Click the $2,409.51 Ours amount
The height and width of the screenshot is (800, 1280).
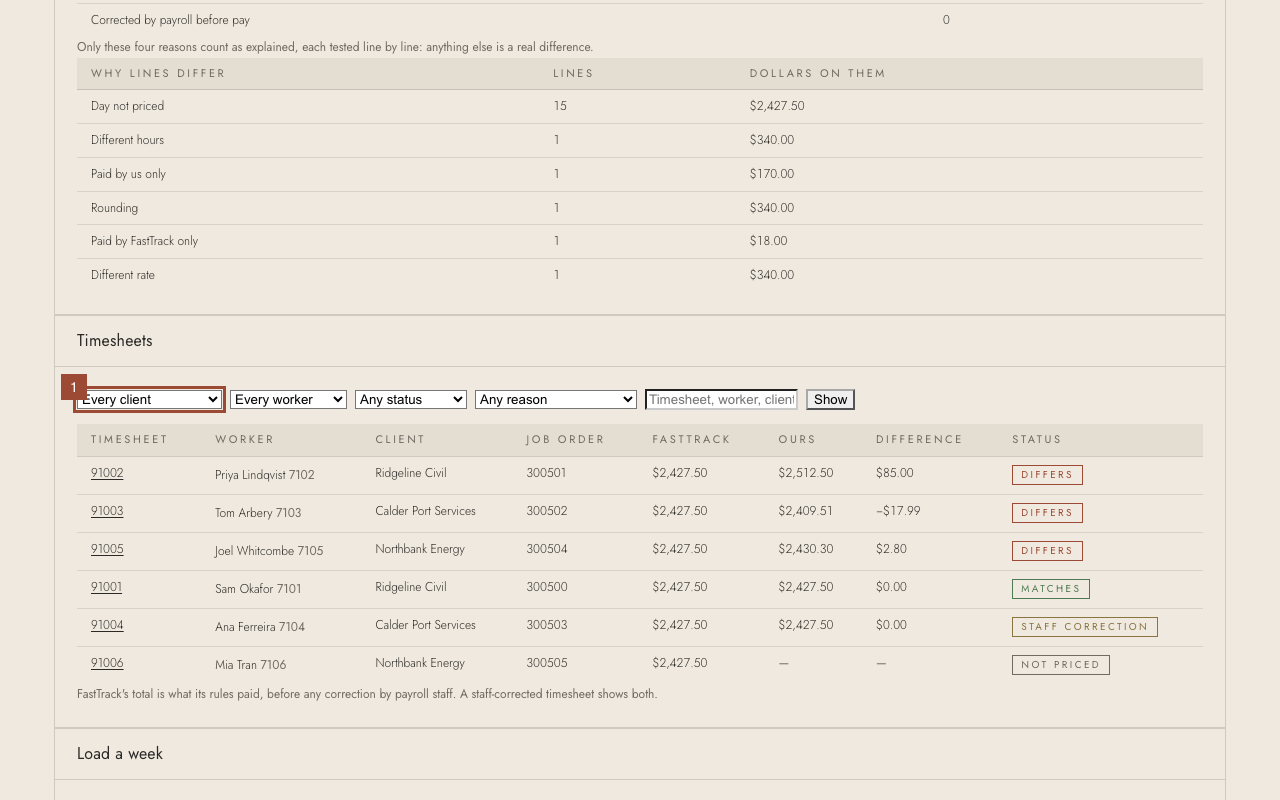point(806,511)
